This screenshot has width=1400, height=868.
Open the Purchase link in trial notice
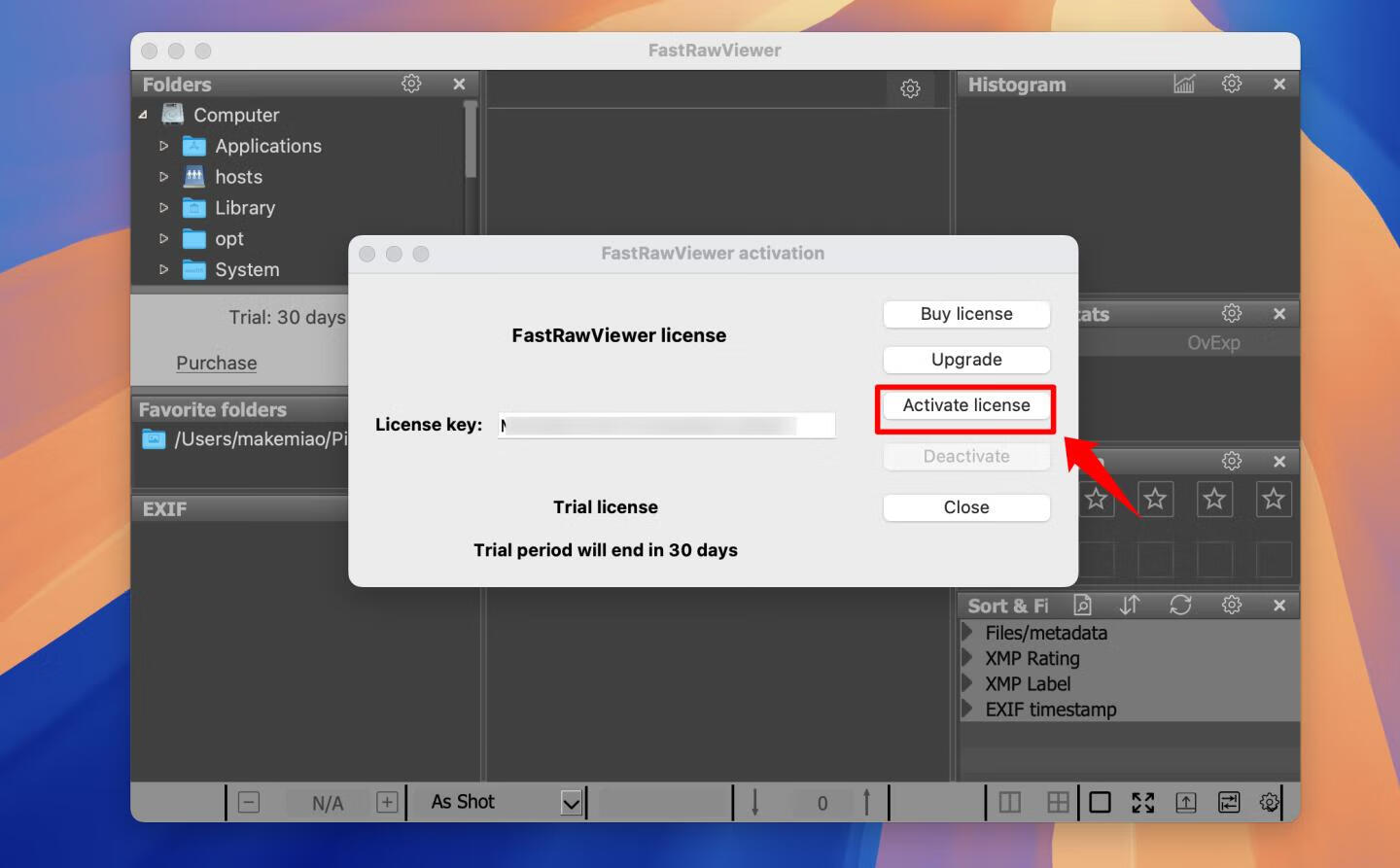point(217,363)
